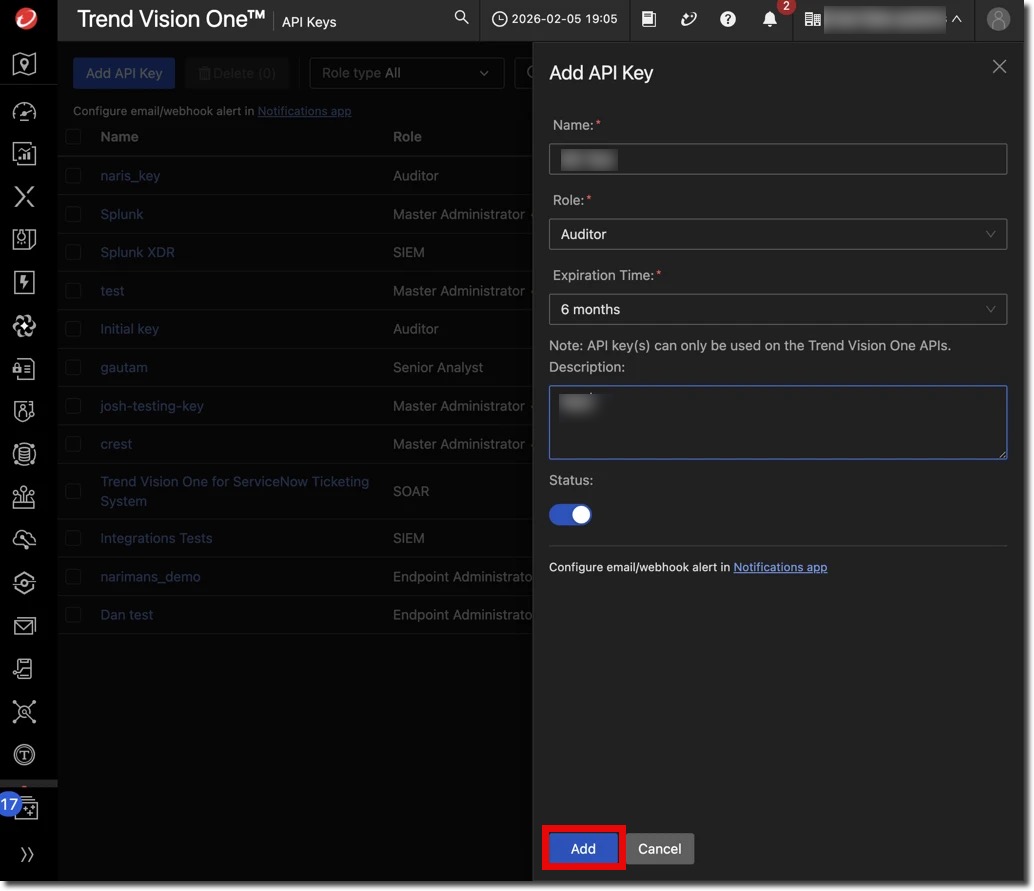Viewport: 1034px width, 891px height.
Task: Open the Role dropdown showing Auditor
Action: pyautogui.click(x=777, y=234)
